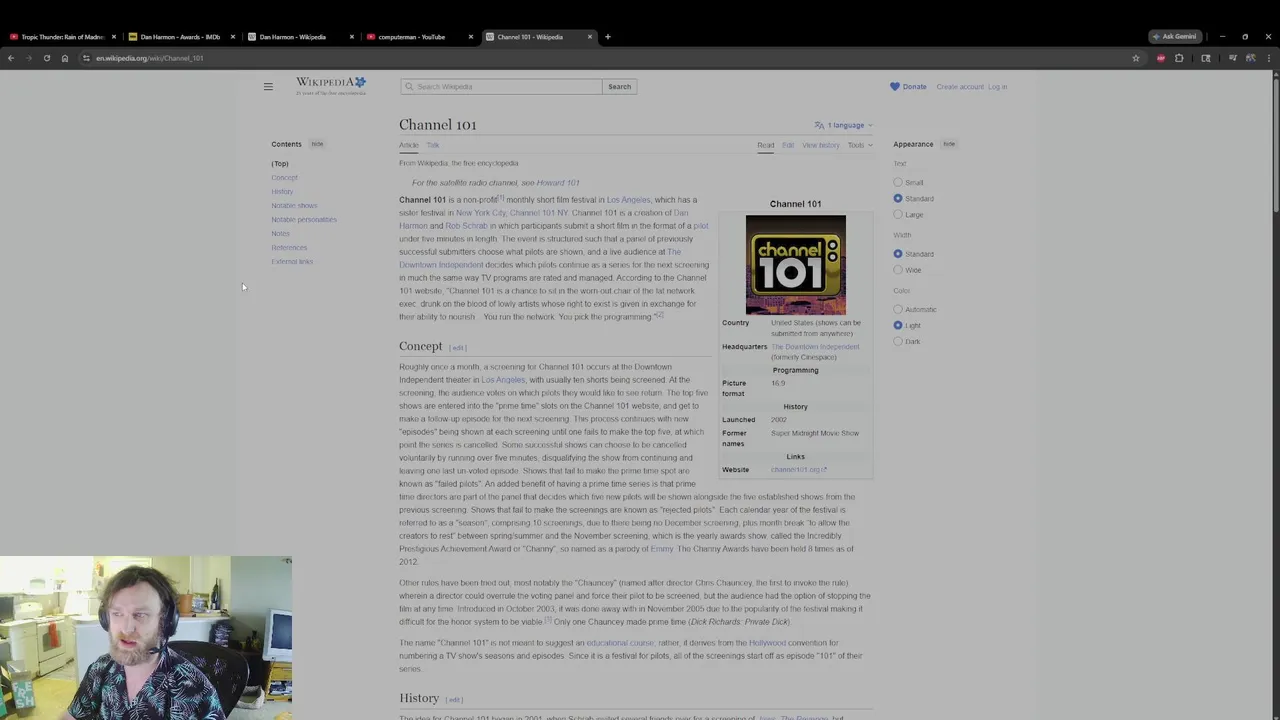
Task: Click the Wikipedia Search button
Action: tap(619, 87)
